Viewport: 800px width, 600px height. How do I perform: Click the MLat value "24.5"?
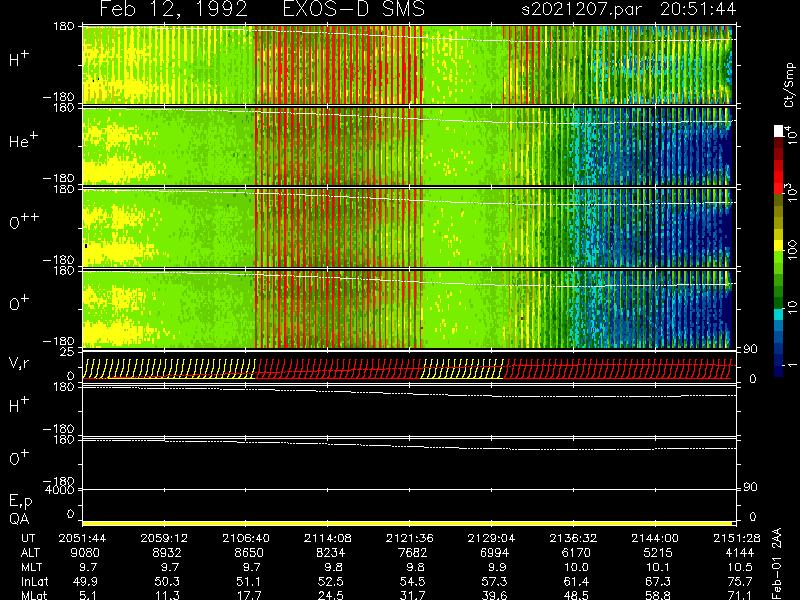(331, 595)
